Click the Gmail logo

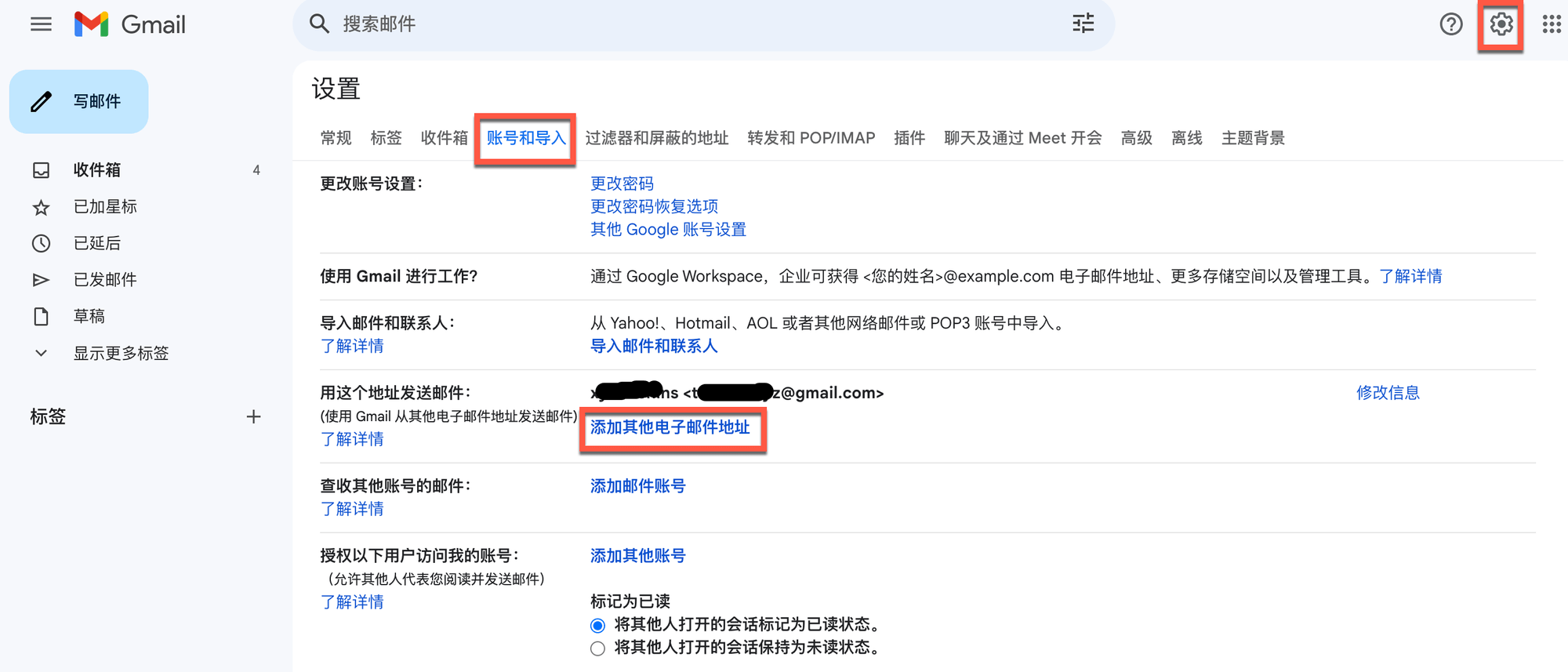pyautogui.click(x=129, y=24)
